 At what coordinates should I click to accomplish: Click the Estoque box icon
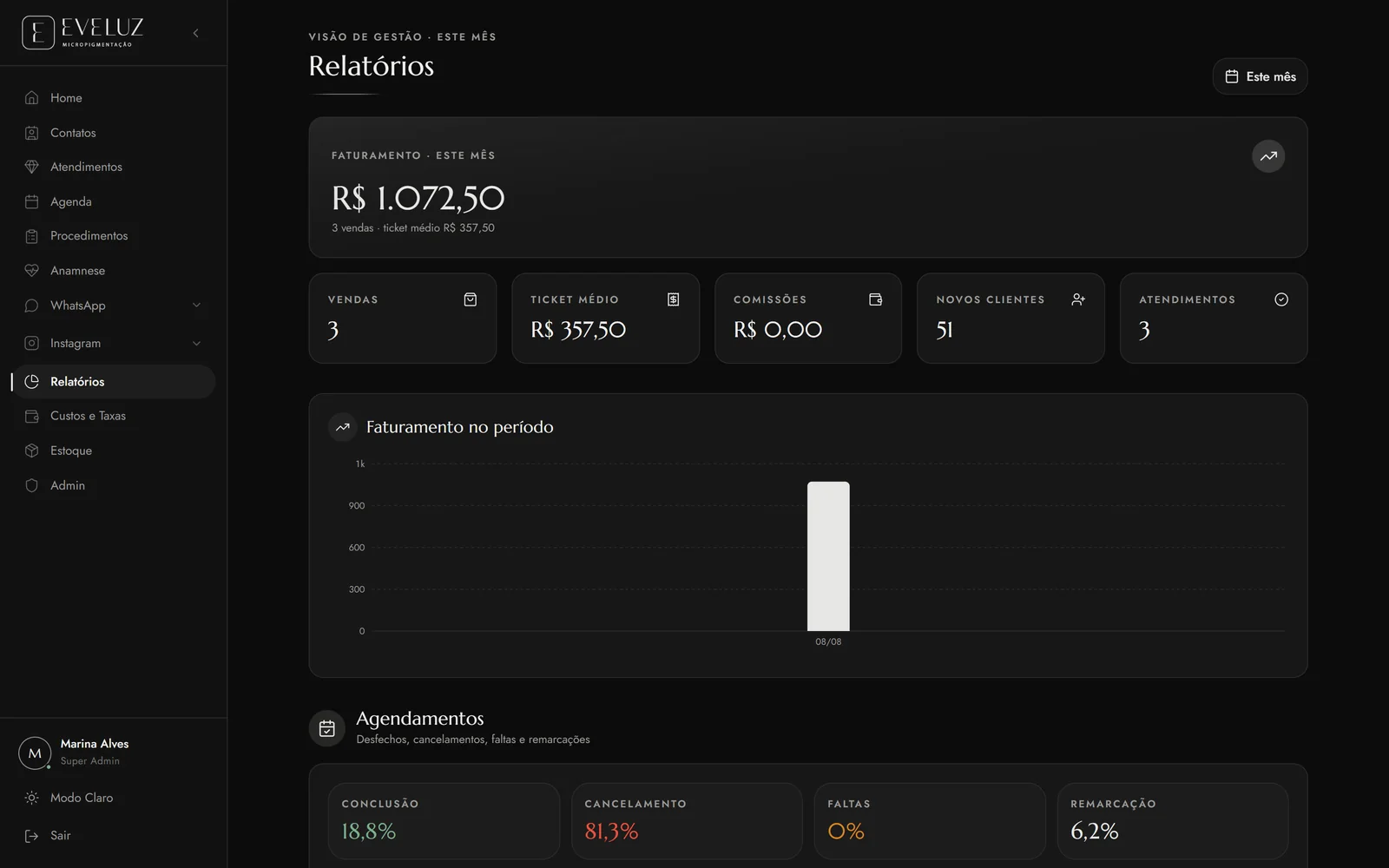coord(32,450)
